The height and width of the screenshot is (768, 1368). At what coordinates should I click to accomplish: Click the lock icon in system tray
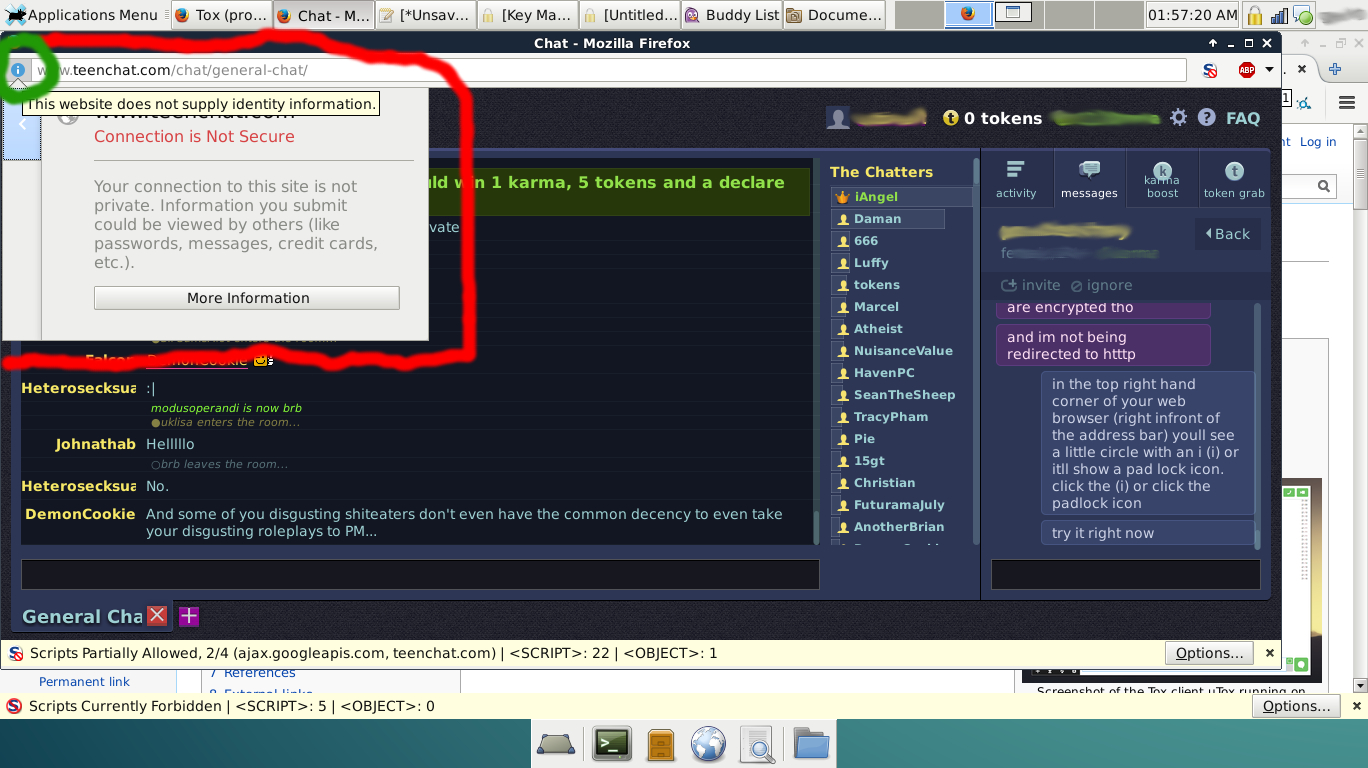point(1254,15)
